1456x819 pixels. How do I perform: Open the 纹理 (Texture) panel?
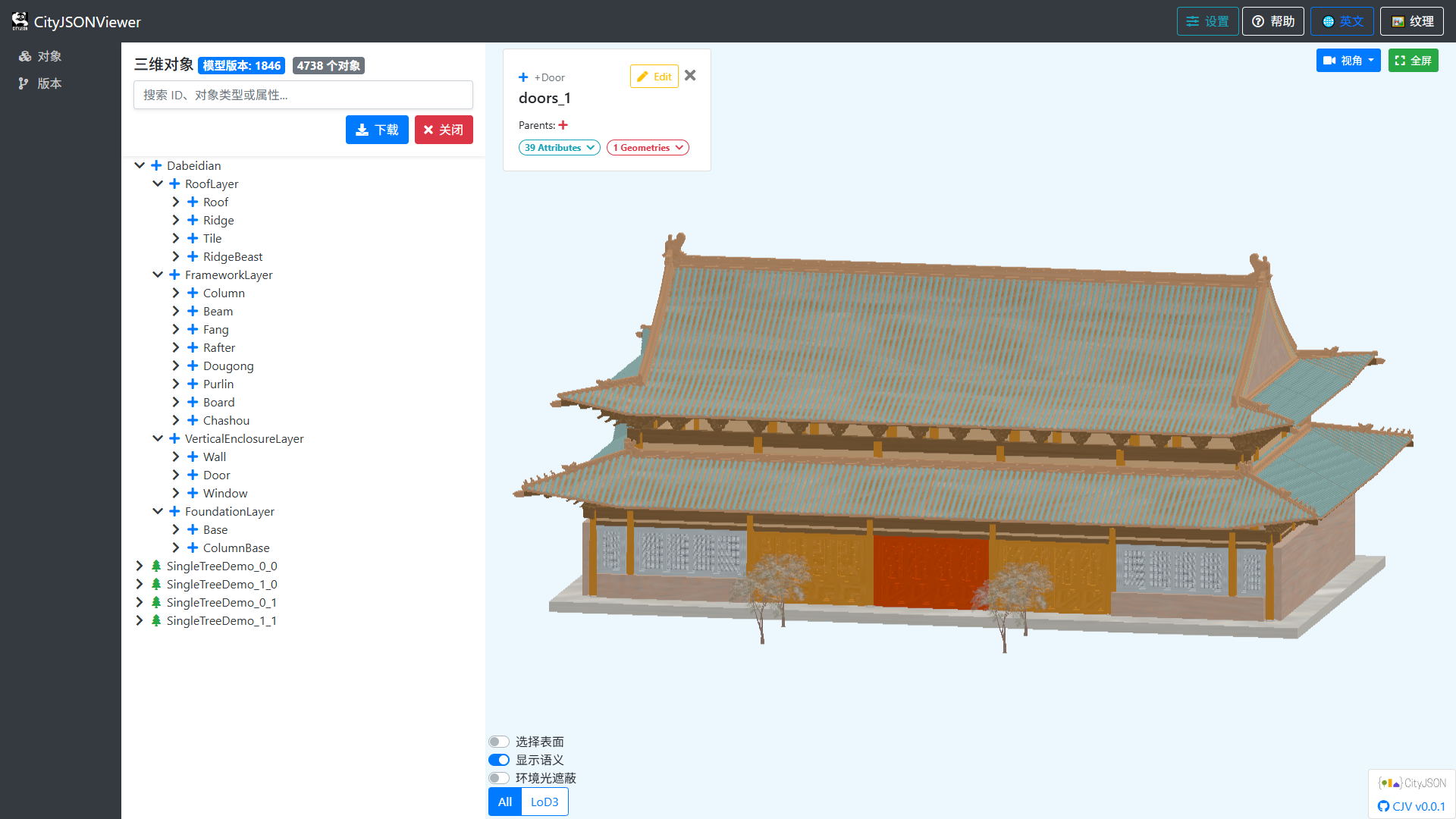pos(1411,20)
